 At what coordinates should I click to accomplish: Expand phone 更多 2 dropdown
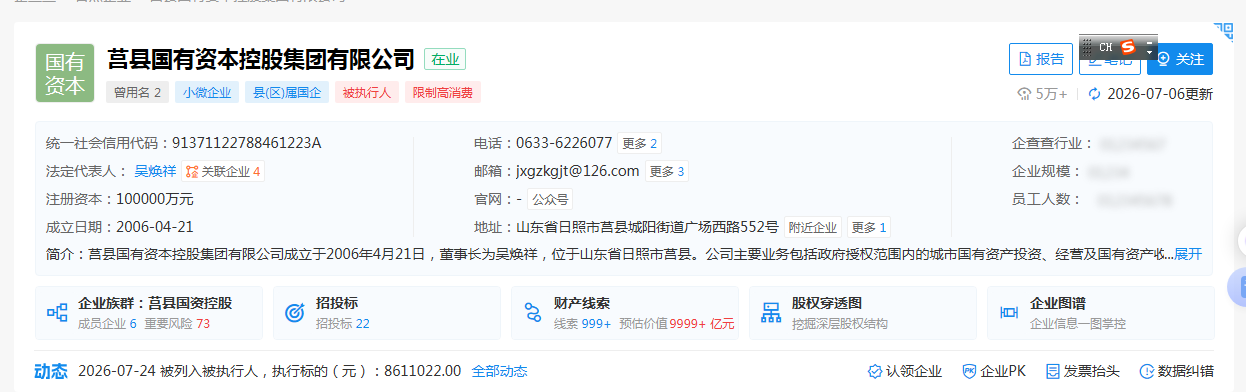(x=640, y=143)
